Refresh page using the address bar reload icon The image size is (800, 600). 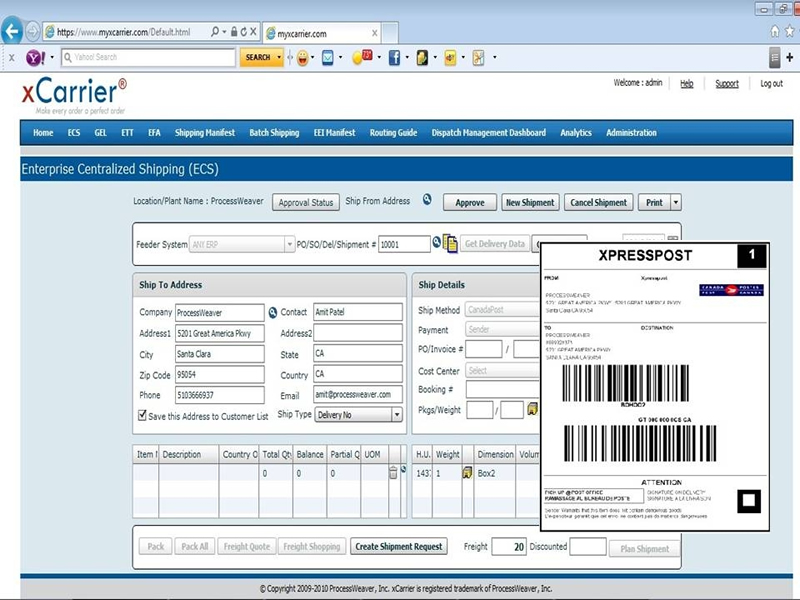point(243,32)
